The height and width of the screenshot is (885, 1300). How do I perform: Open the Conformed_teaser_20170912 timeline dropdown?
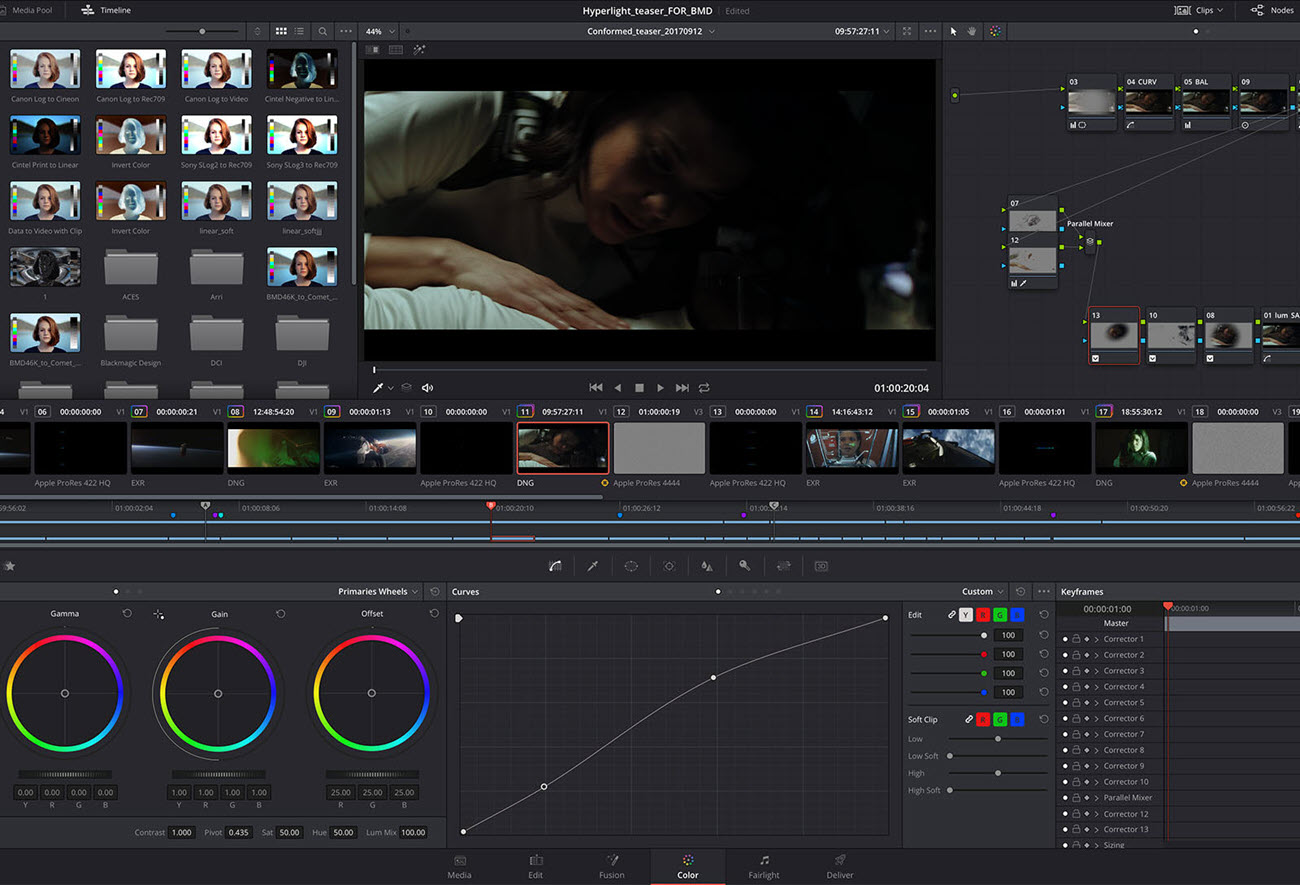click(651, 31)
